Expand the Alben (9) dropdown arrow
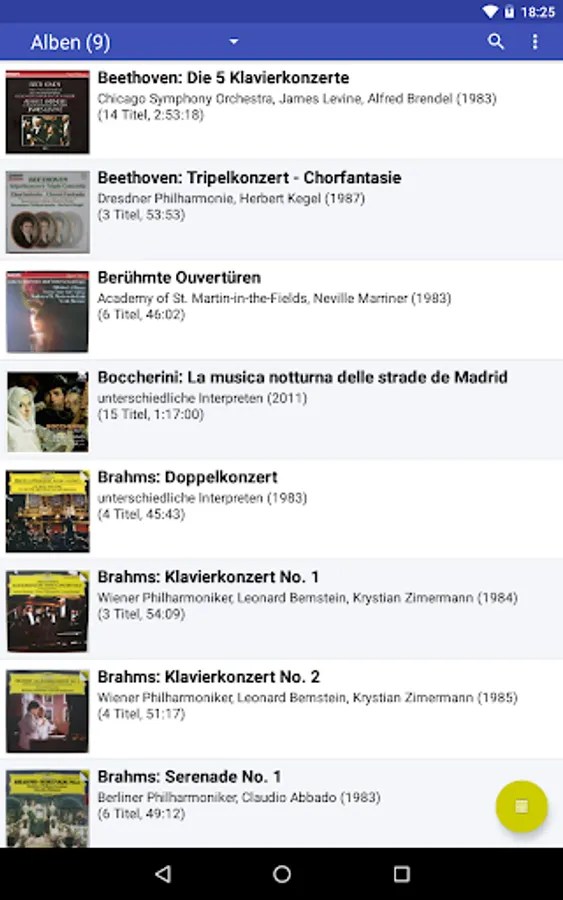This screenshot has height=900, width=563. (x=234, y=41)
